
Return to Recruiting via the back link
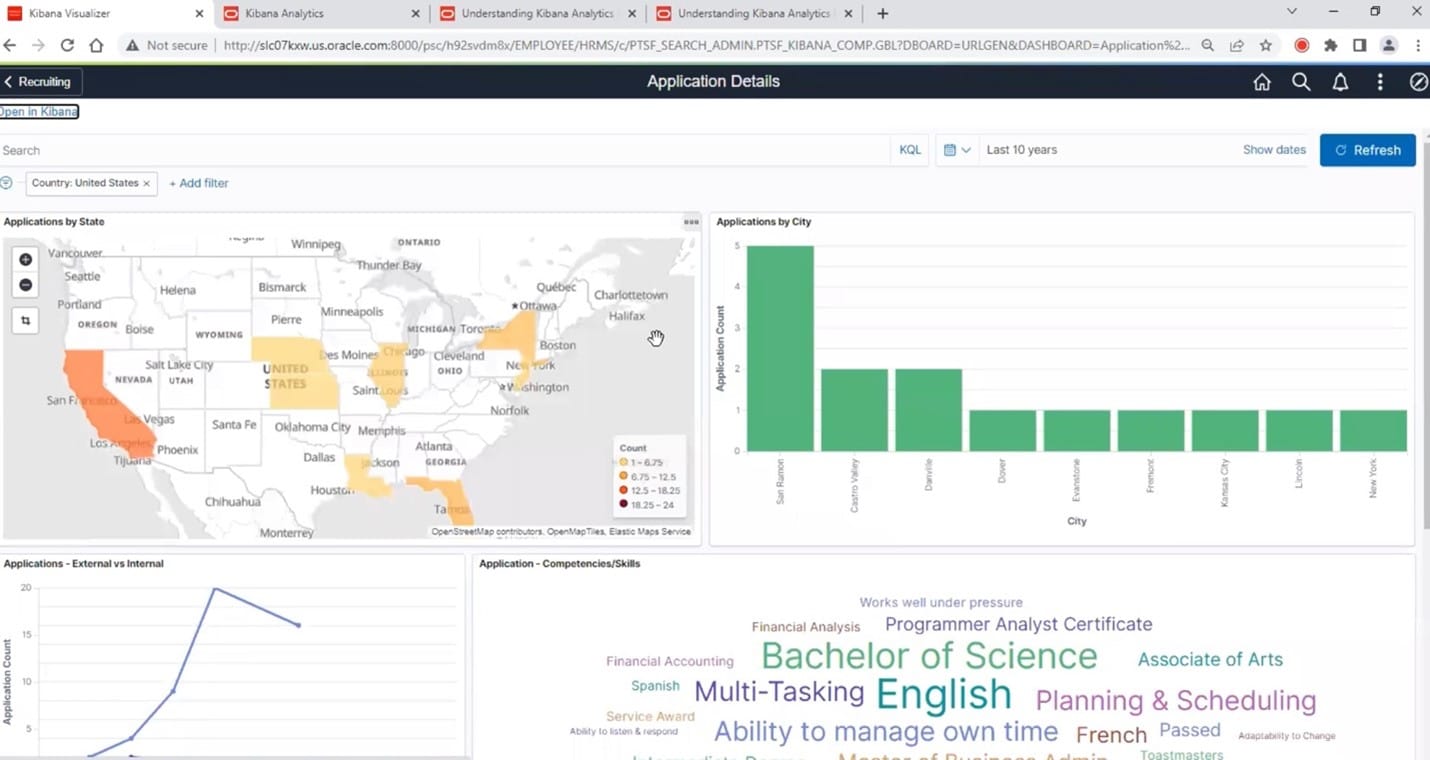coord(38,81)
